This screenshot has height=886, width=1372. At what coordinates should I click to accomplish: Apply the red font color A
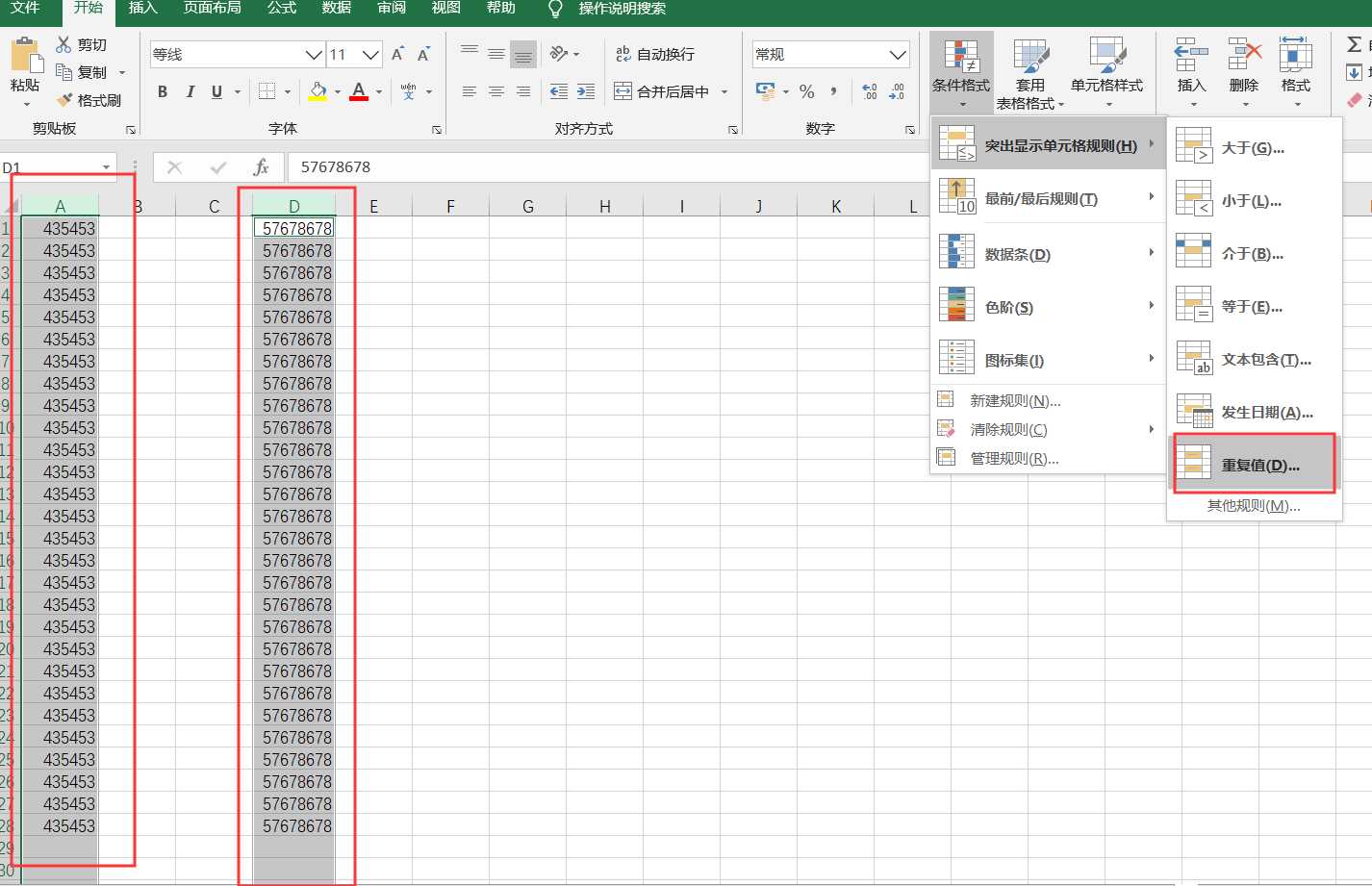pyautogui.click(x=359, y=91)
